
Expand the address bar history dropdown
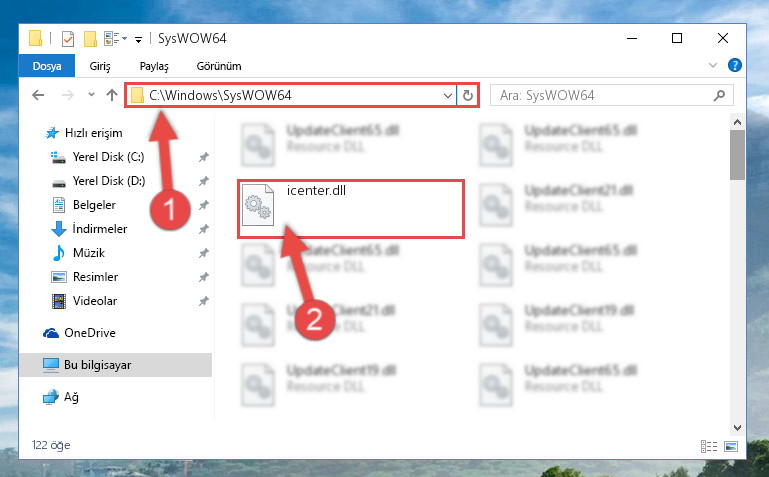(x=447, y=96)
